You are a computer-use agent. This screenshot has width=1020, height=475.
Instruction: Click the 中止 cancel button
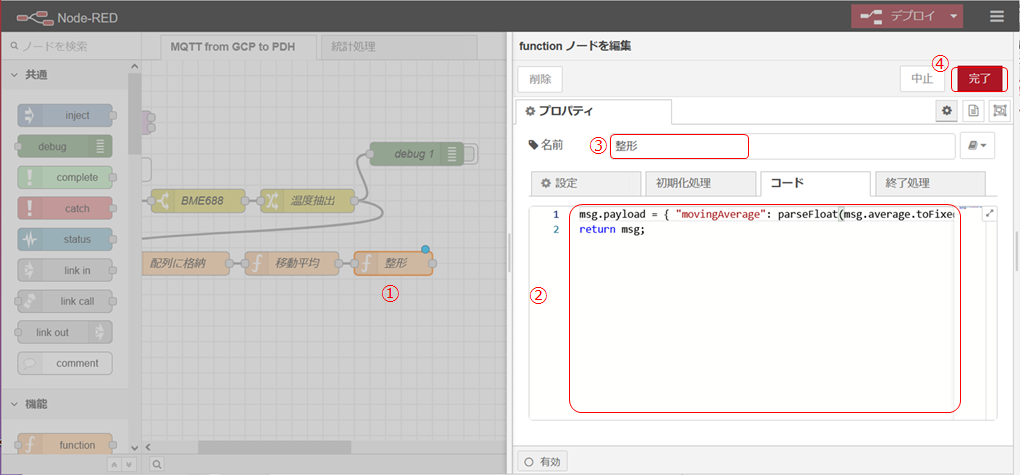[922, 78]
